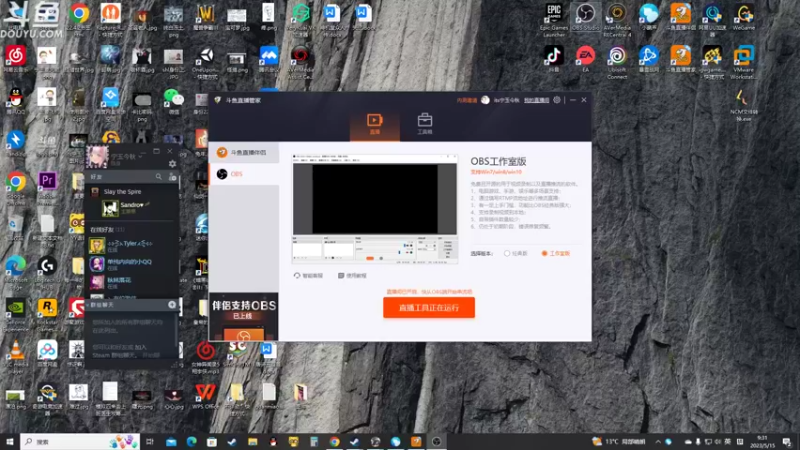Open the 工具箱 toolbox tab
The width and height of the screenshot is (800, 450).
pos(424,124)
